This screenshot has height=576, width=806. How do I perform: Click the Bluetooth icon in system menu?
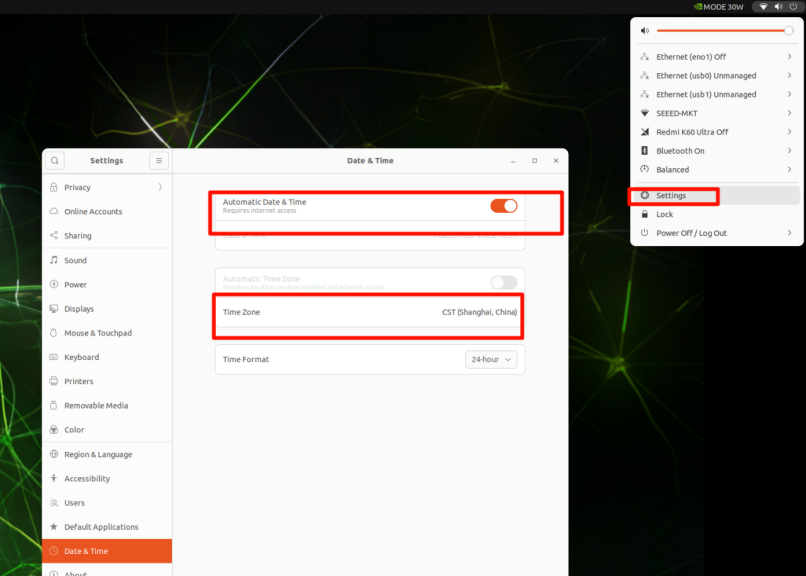[645, 151]
